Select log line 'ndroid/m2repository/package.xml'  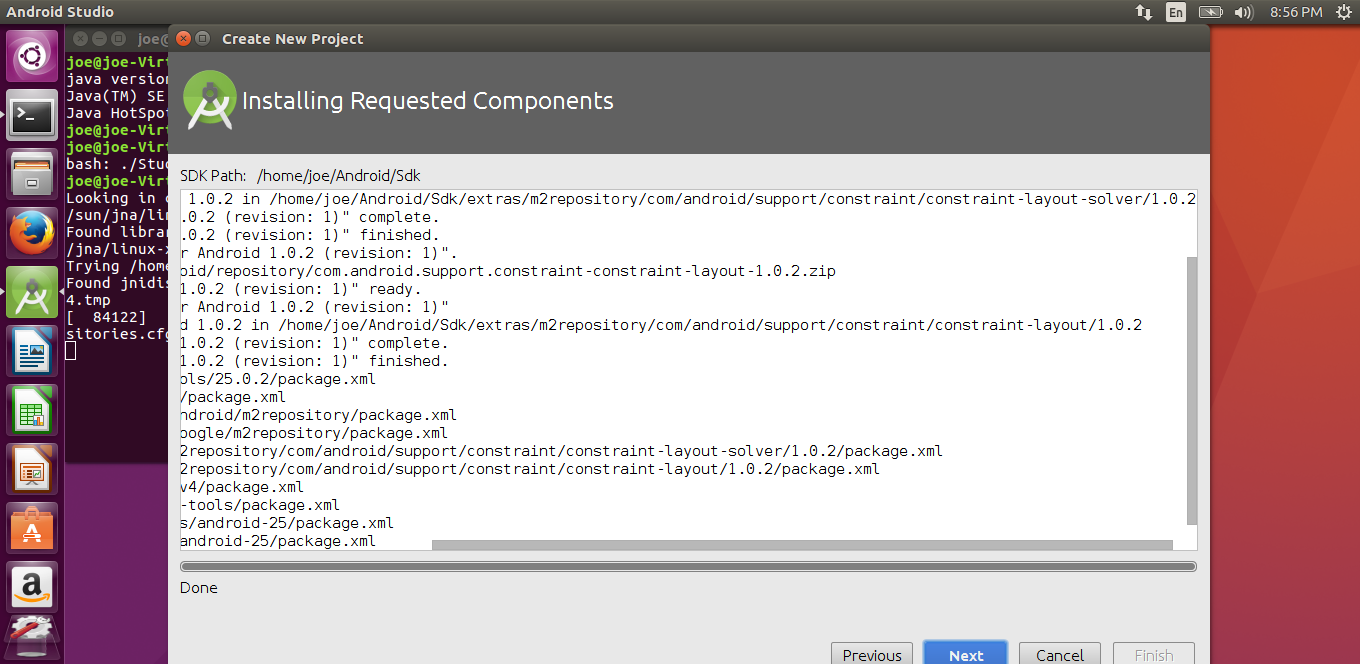pyautogui.click(x=319, y=415)
